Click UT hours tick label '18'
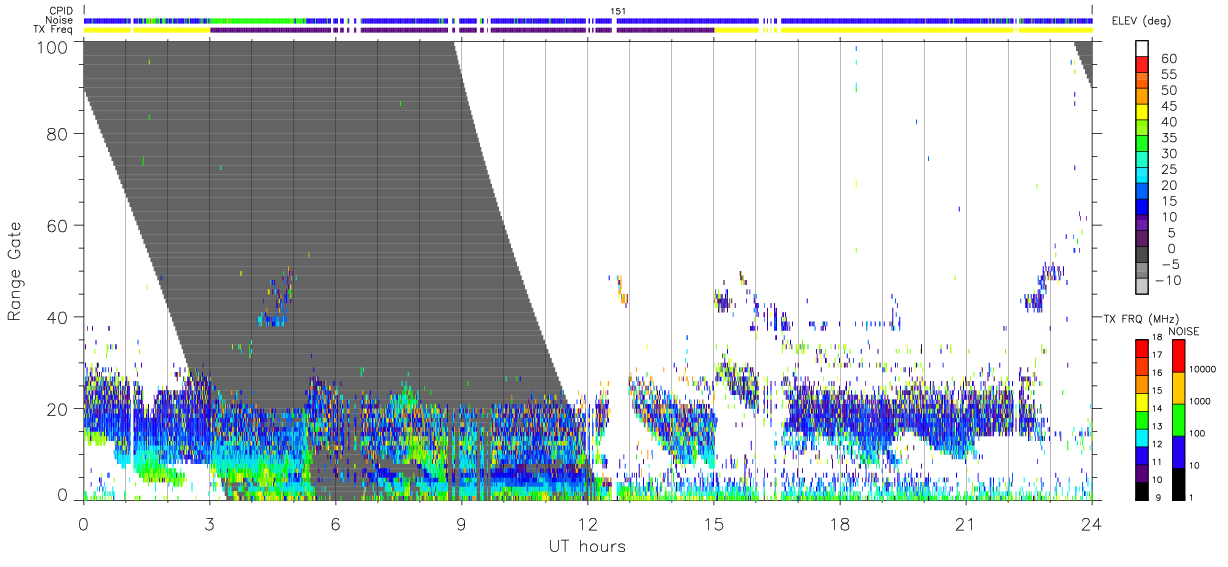 [x=839, y=524]
